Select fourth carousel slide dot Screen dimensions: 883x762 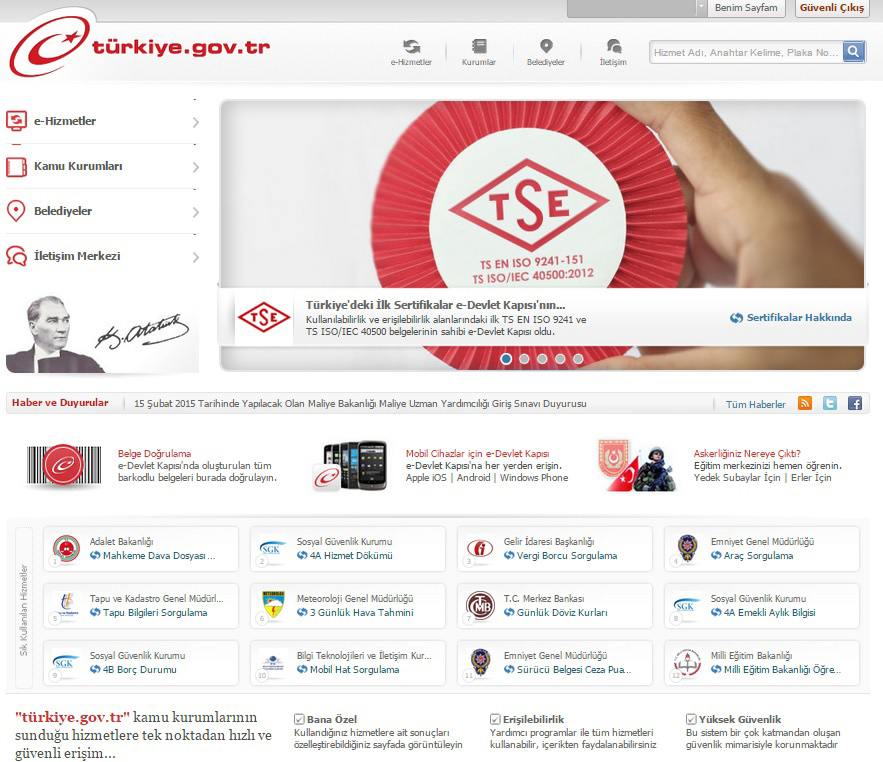point(560,359)
